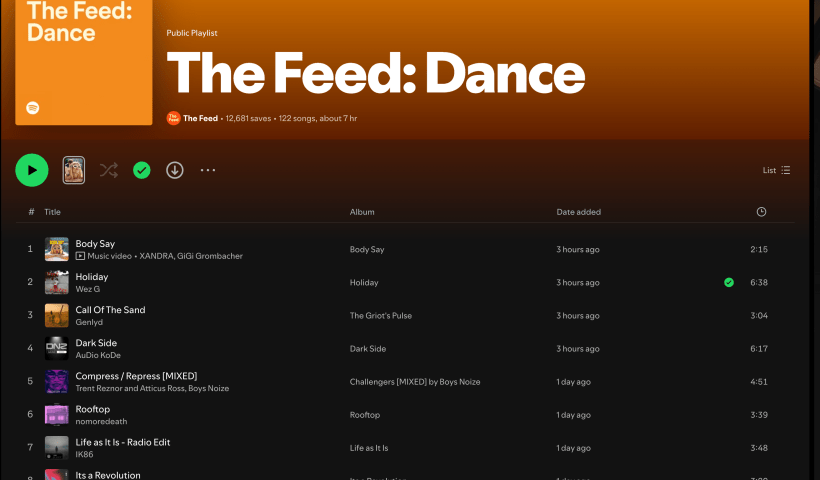Click the Body Say cover art
Viewport: 820px width, 480px height.
click(57, 249)
